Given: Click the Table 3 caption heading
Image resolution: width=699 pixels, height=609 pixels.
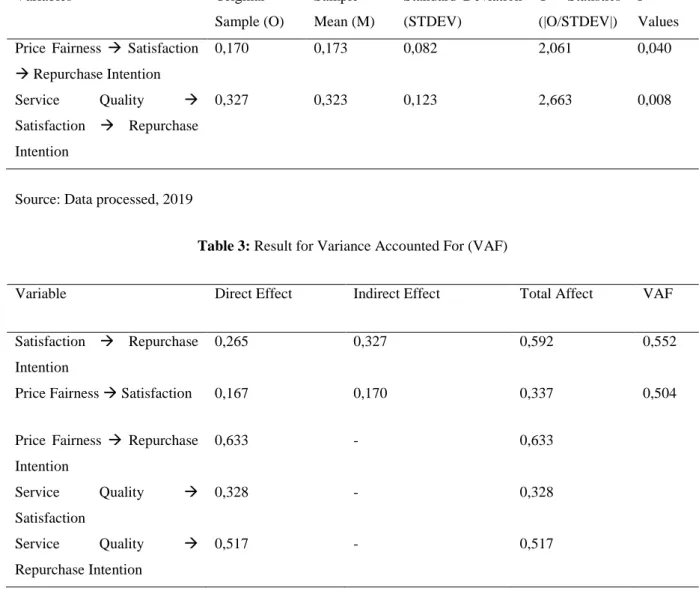Looking at the screenshot, I should pyautogui.click(x=353, y=246).
